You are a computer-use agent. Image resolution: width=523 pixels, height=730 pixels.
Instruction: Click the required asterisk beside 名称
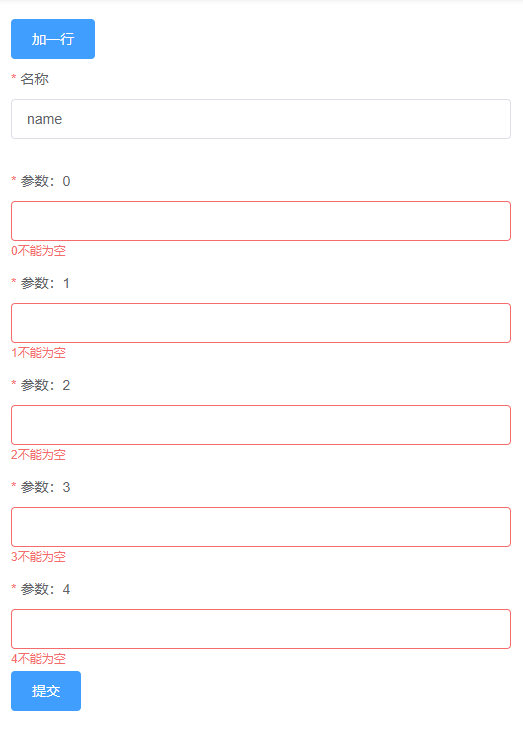point(14,77)
